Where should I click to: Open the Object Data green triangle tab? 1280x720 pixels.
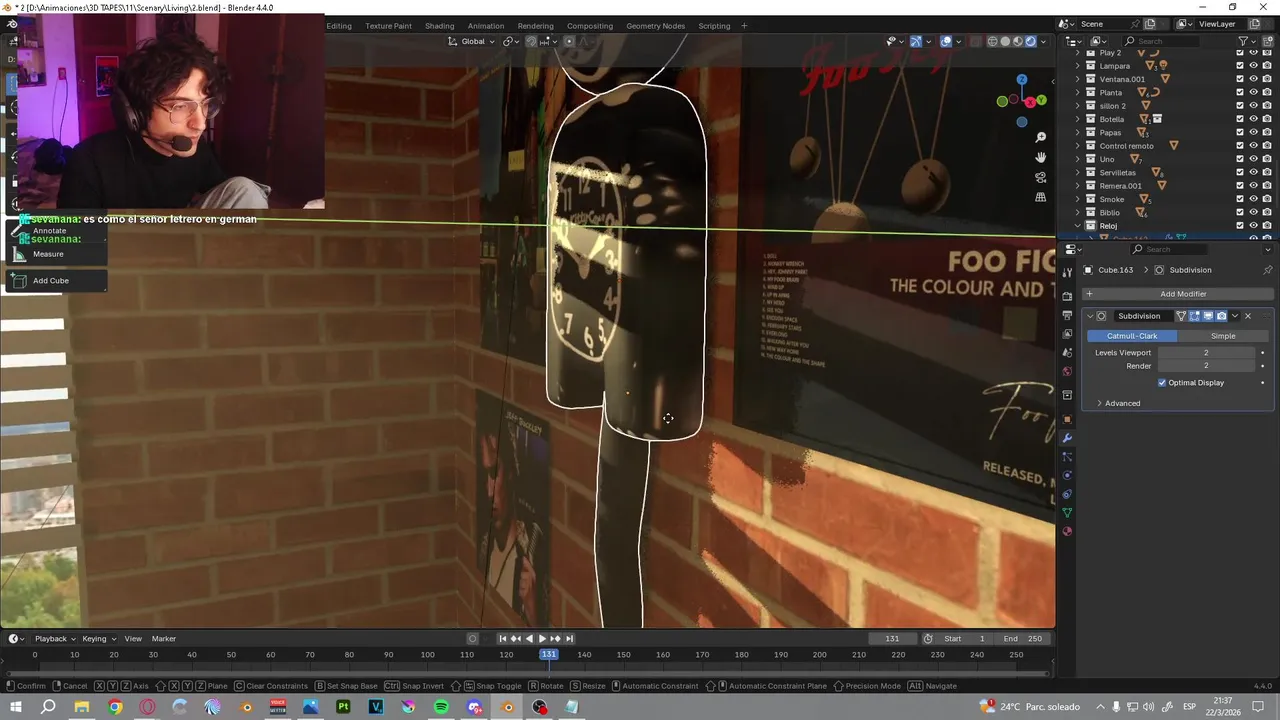1067,513
